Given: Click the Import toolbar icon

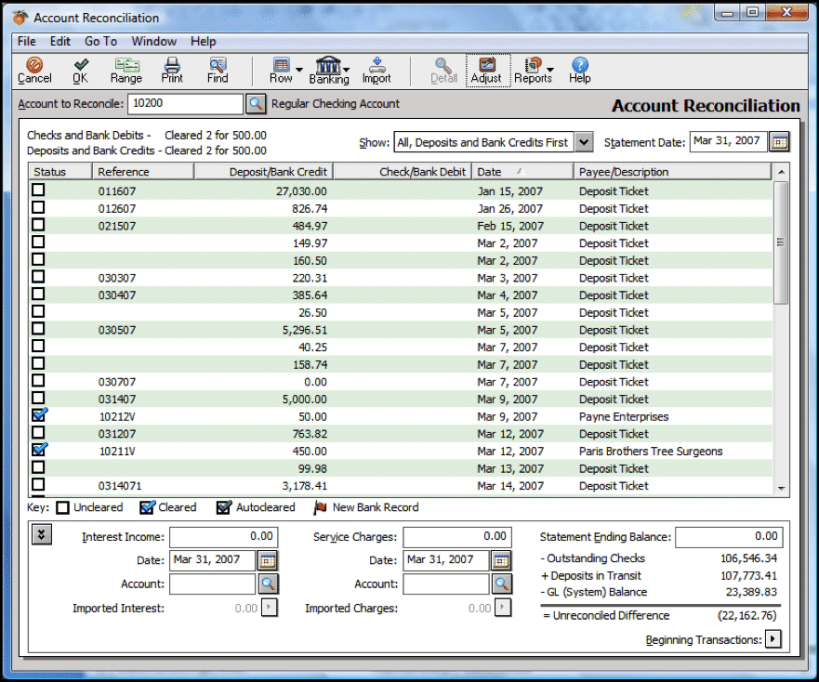Looking at the screenshot, I should [377, 70].
